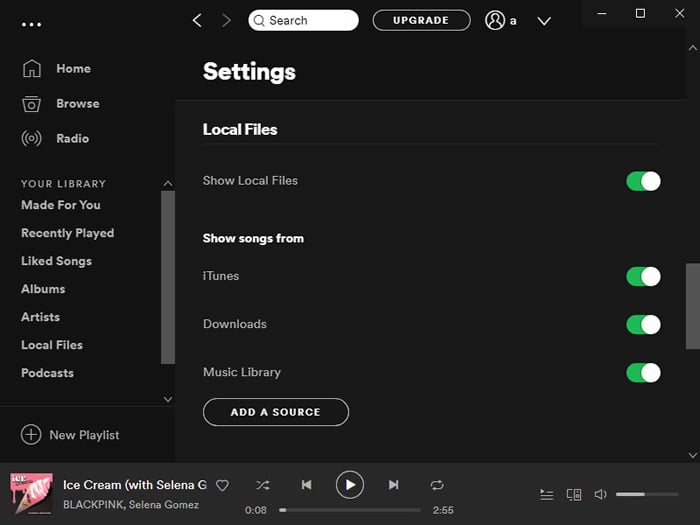Click the ADD A SOURCE button

(x=276, y=412)
